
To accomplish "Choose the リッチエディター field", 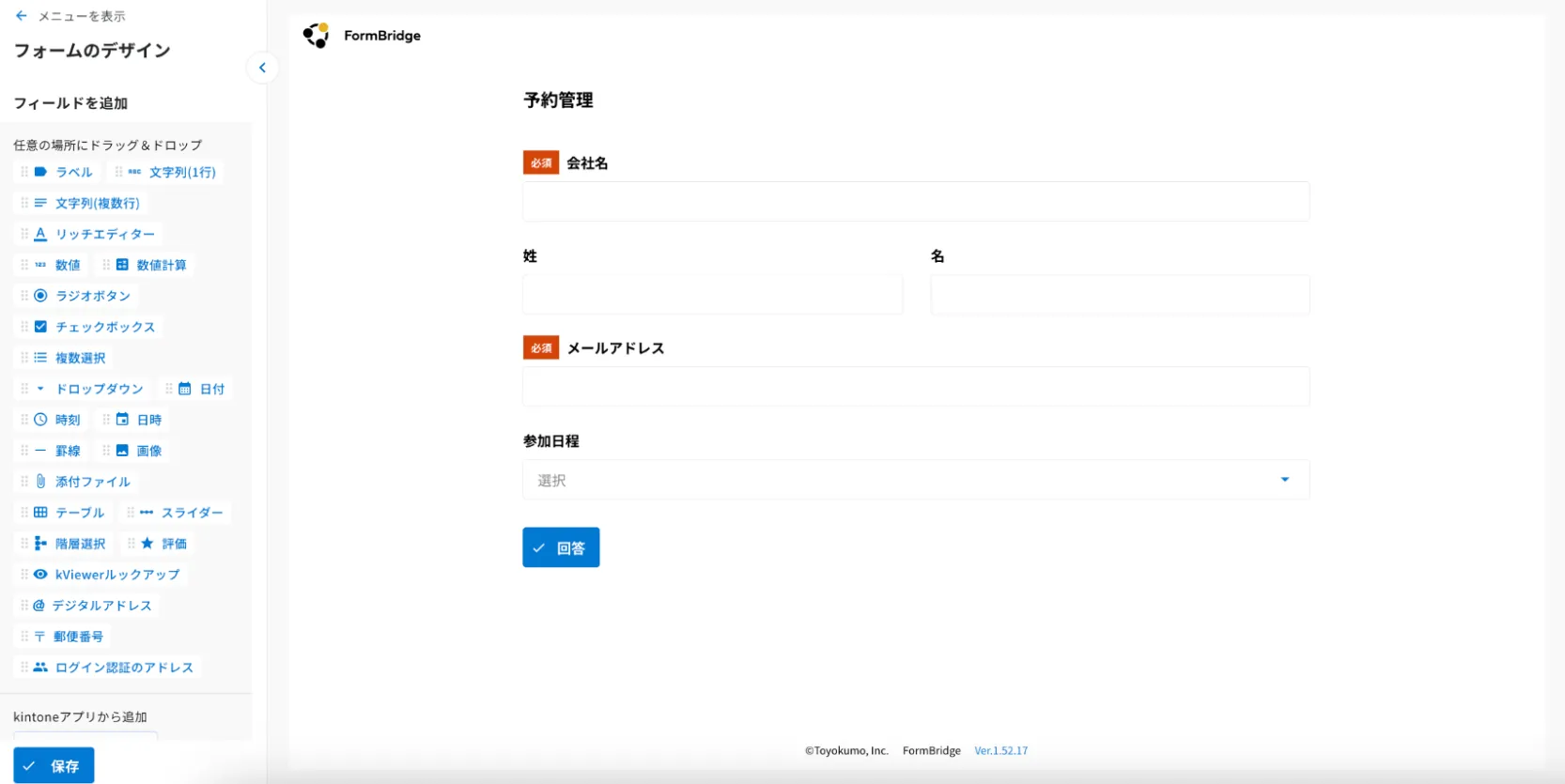I will [87, 234].
